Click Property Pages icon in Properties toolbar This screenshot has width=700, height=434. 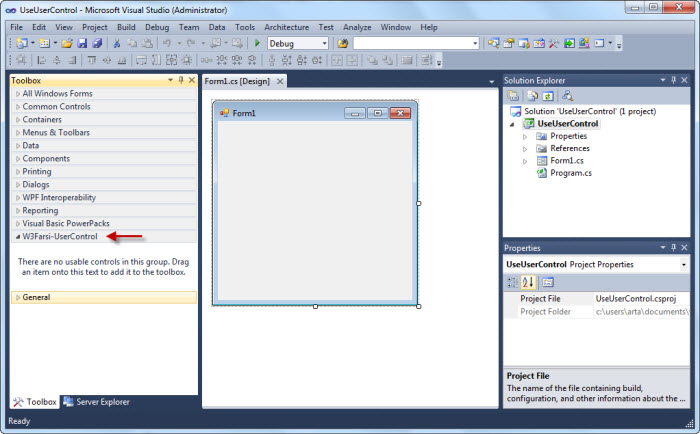(548, 282)
